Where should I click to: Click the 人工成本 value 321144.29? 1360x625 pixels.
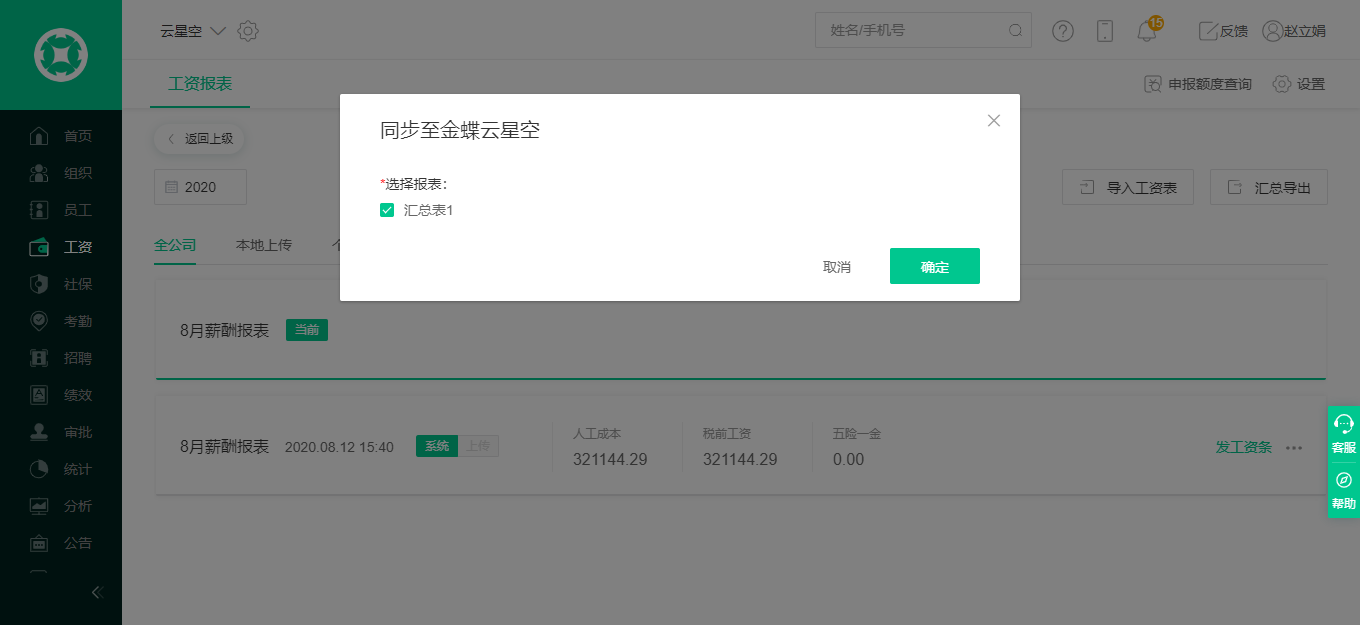[x=610, y=460]
